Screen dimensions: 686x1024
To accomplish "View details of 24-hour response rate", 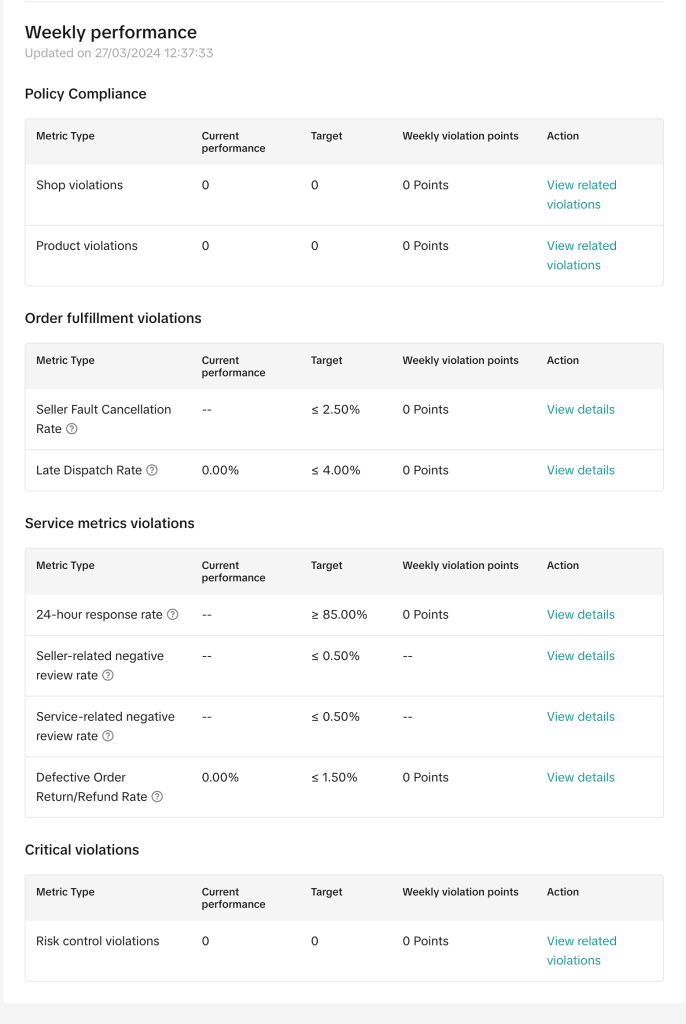I will tap(580, 615).
